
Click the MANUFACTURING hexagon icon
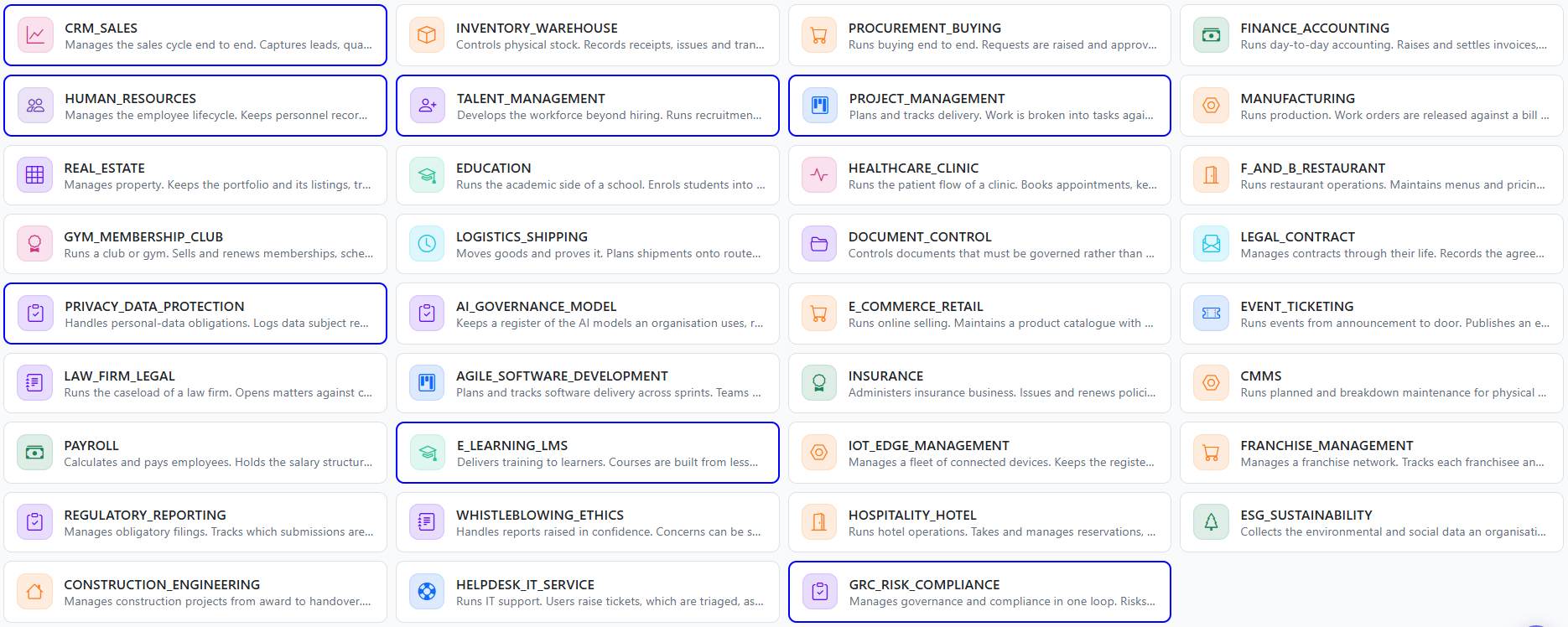[1211, 106]
